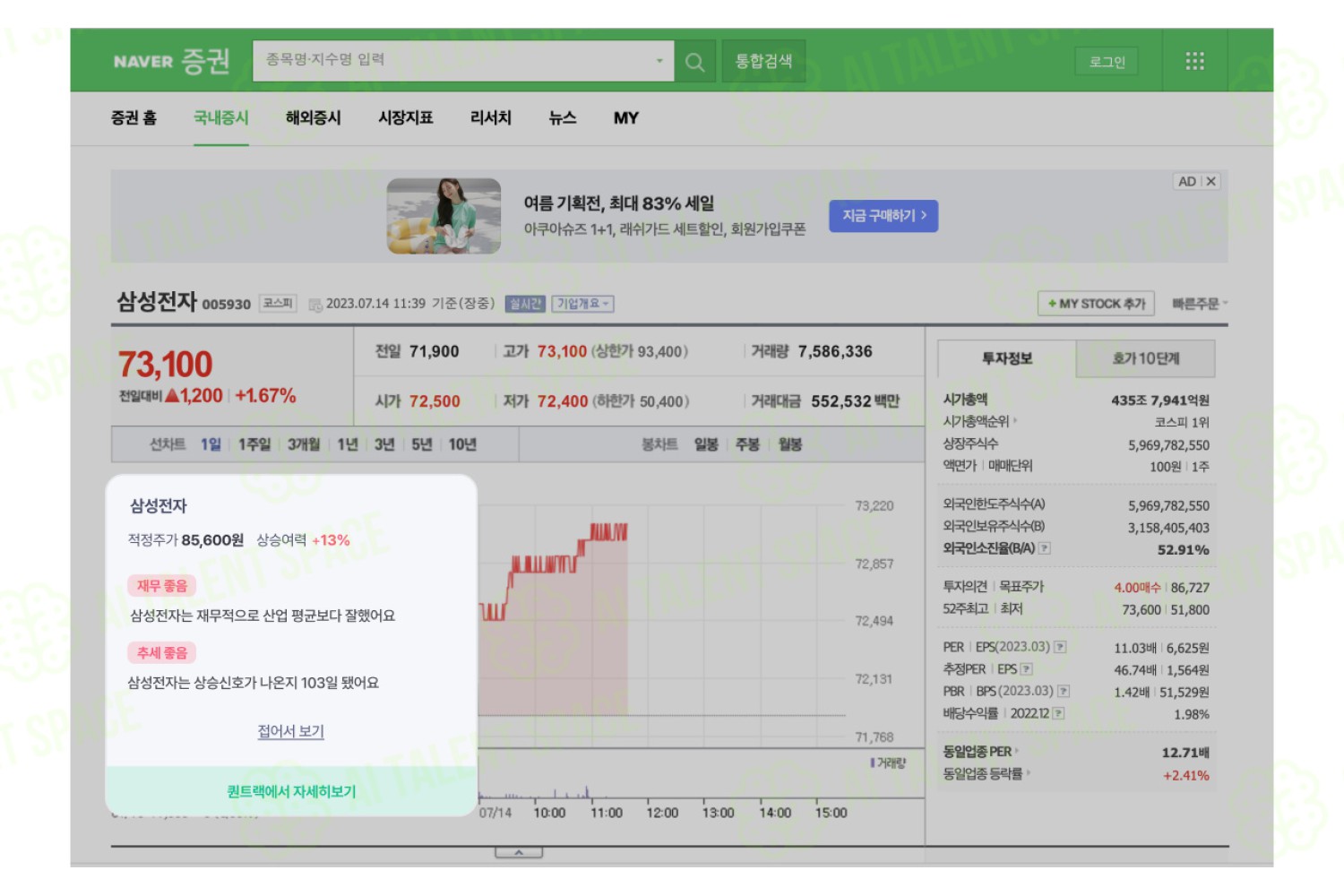Show the 일봉 candle chart
This screenshot has width=1344, height=896.
(706, 444)
